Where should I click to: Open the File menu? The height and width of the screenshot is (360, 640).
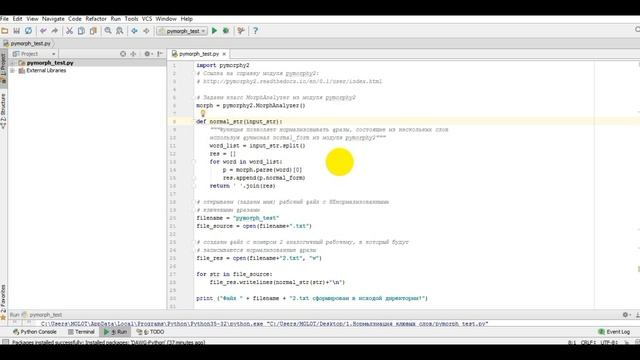point(4,19)
